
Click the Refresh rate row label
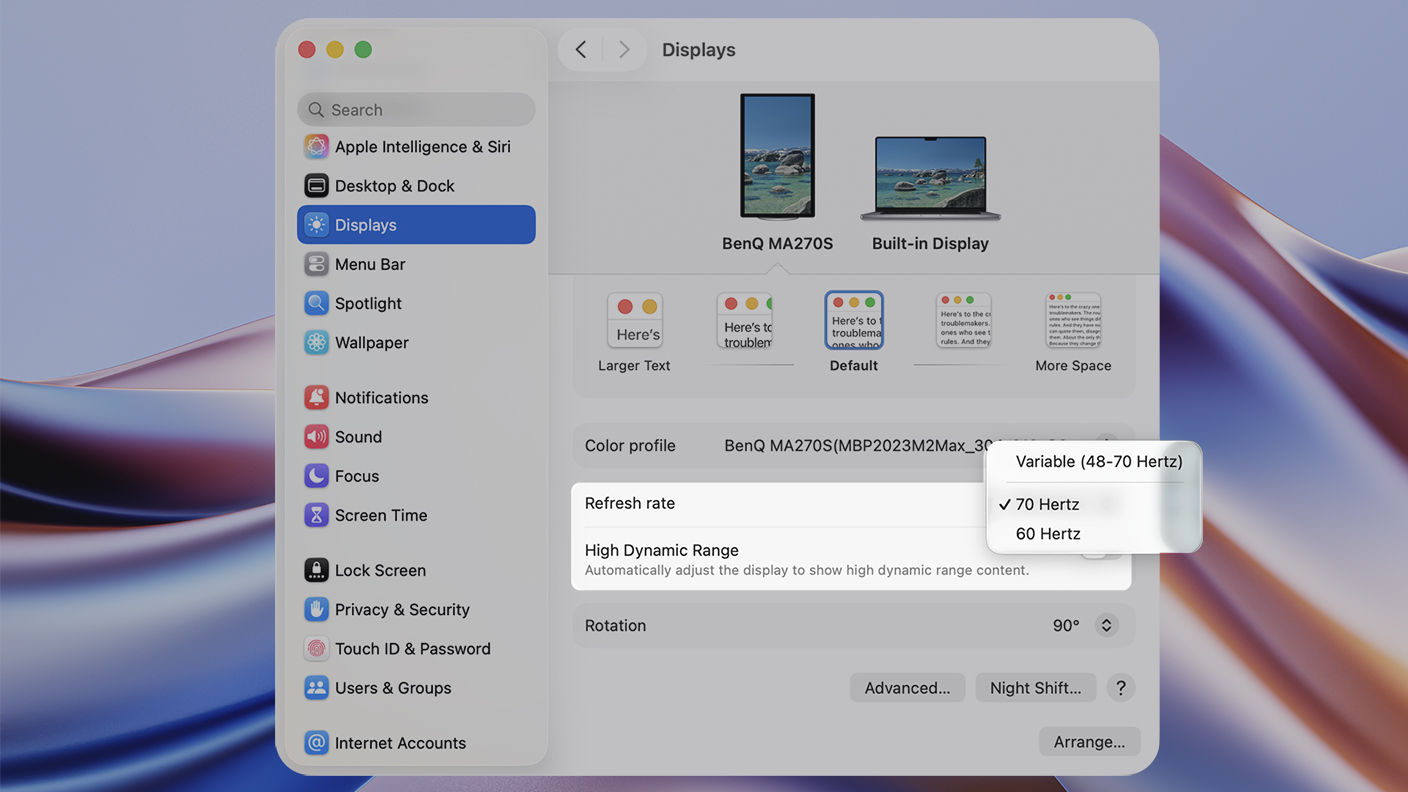(x=630, y=503)
